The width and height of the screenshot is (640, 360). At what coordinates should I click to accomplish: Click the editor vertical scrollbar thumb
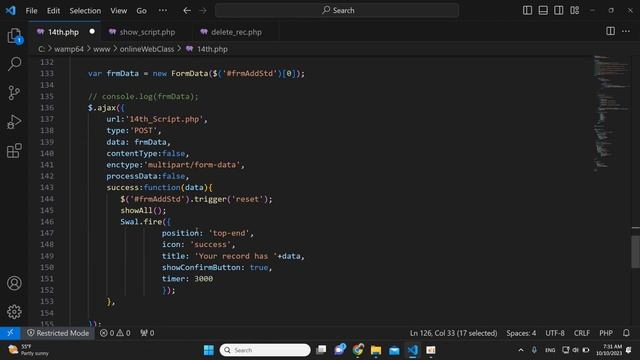point(636,252)
